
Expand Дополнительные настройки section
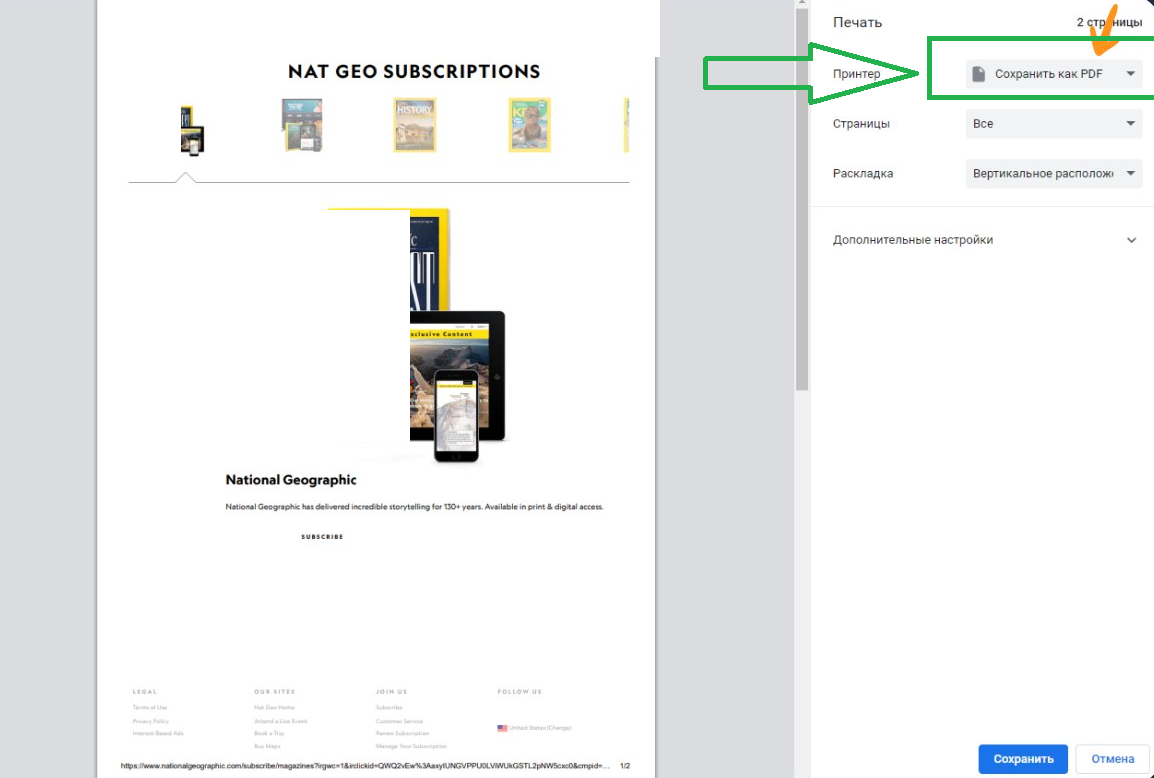(x=985, y=240)
